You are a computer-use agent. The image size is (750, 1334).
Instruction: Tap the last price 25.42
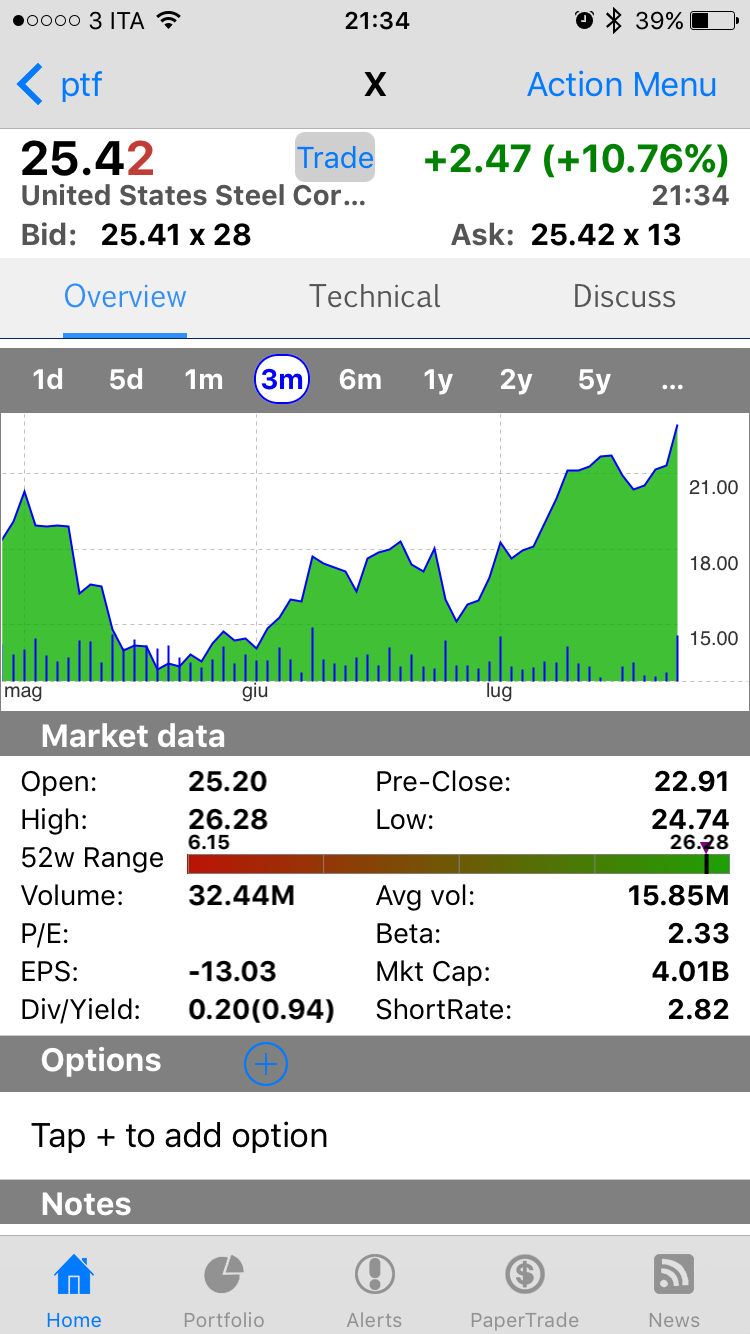(88, 159)
